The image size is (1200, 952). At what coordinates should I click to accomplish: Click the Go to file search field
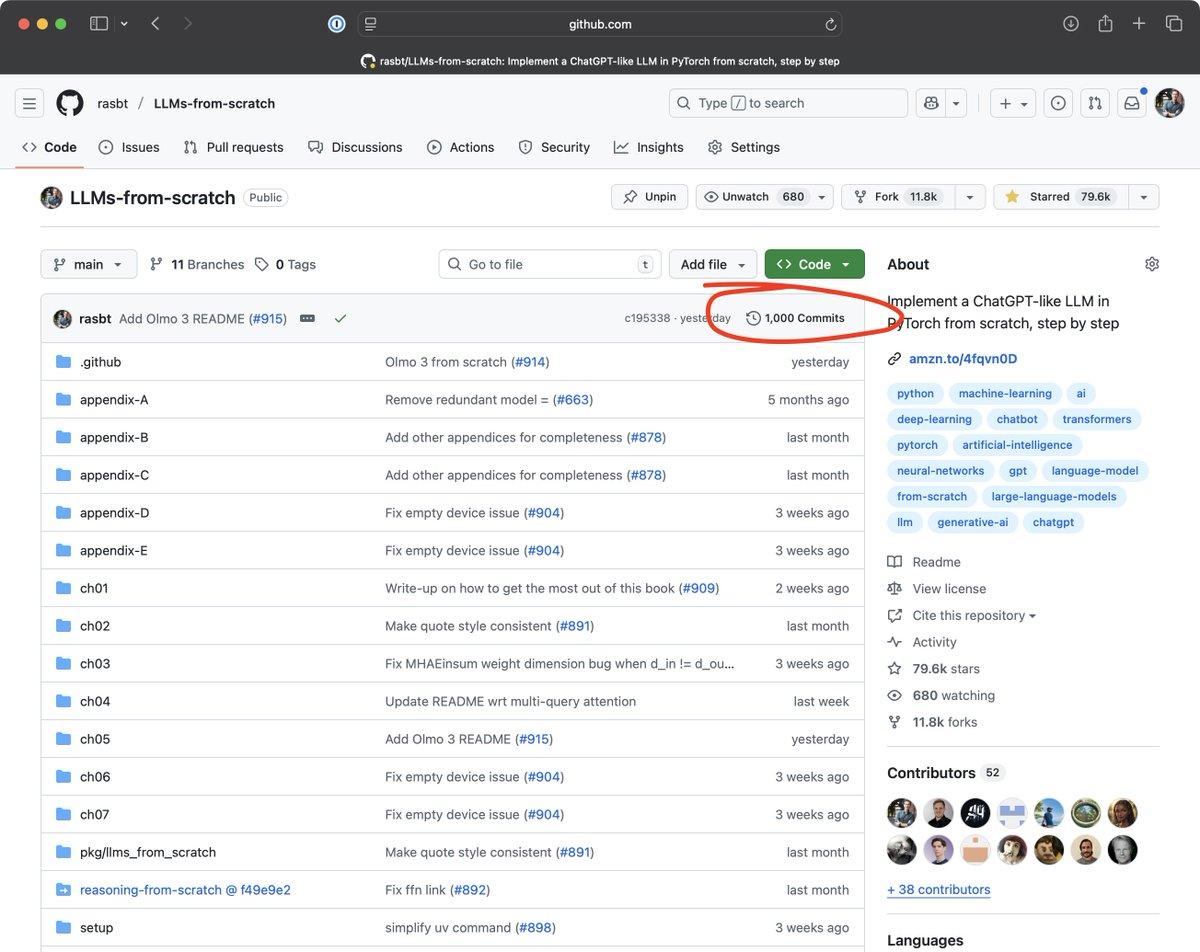point(549,263)
